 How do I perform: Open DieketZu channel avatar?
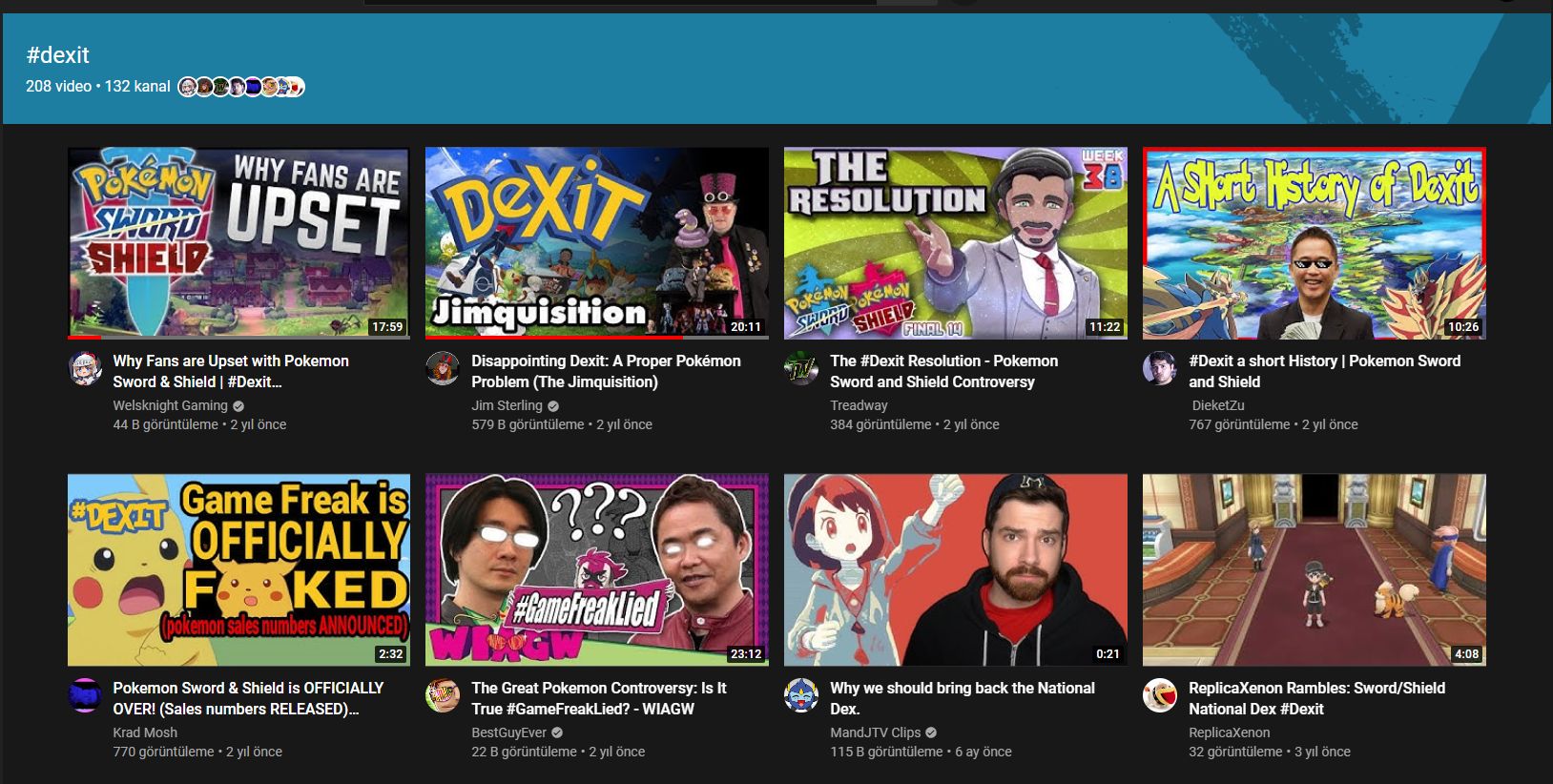tap(1160, 368)
